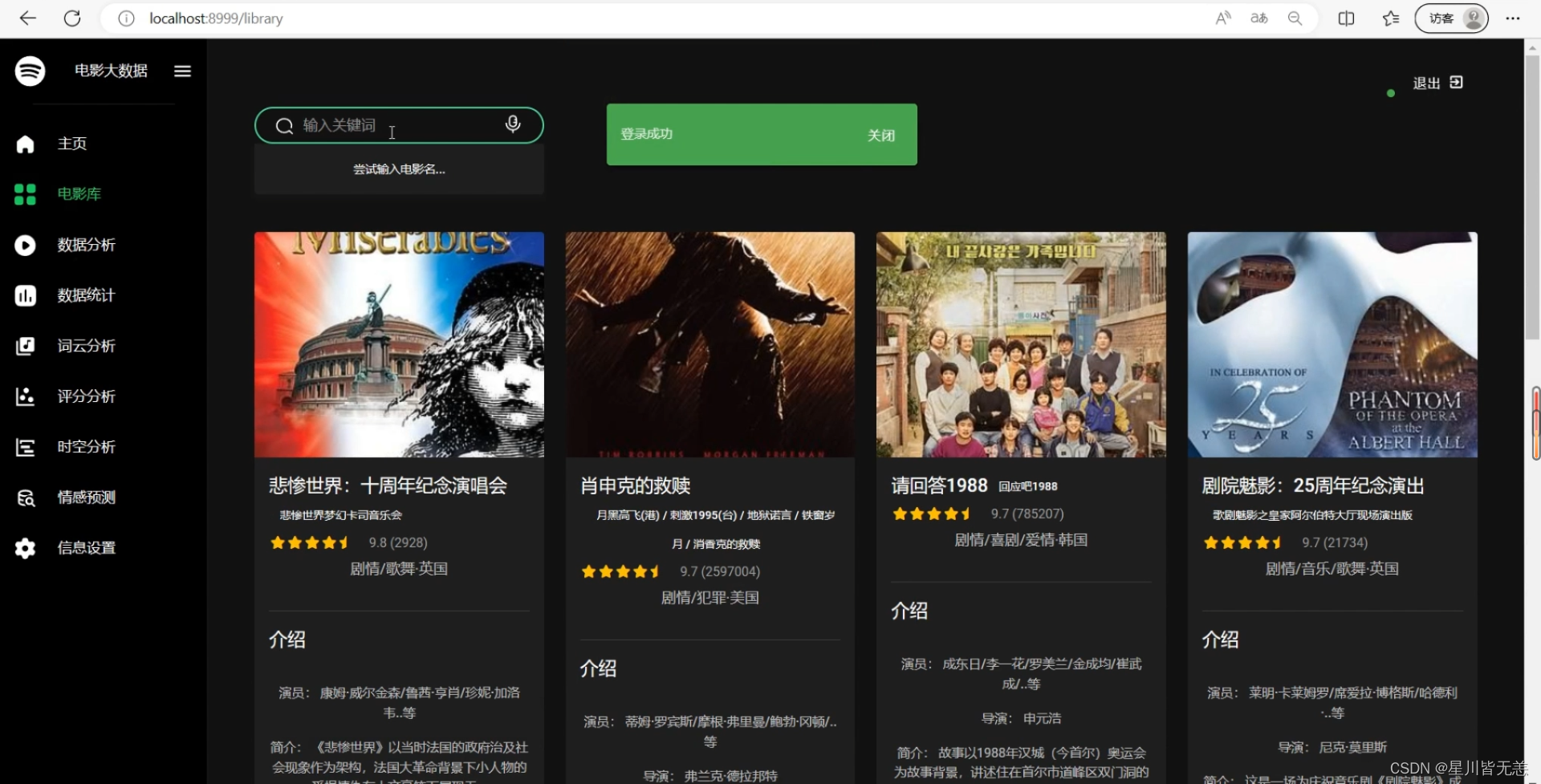The image size is (1541, 784).
Task: Click the 时空分析 icon
Action: tap(25, 447)
